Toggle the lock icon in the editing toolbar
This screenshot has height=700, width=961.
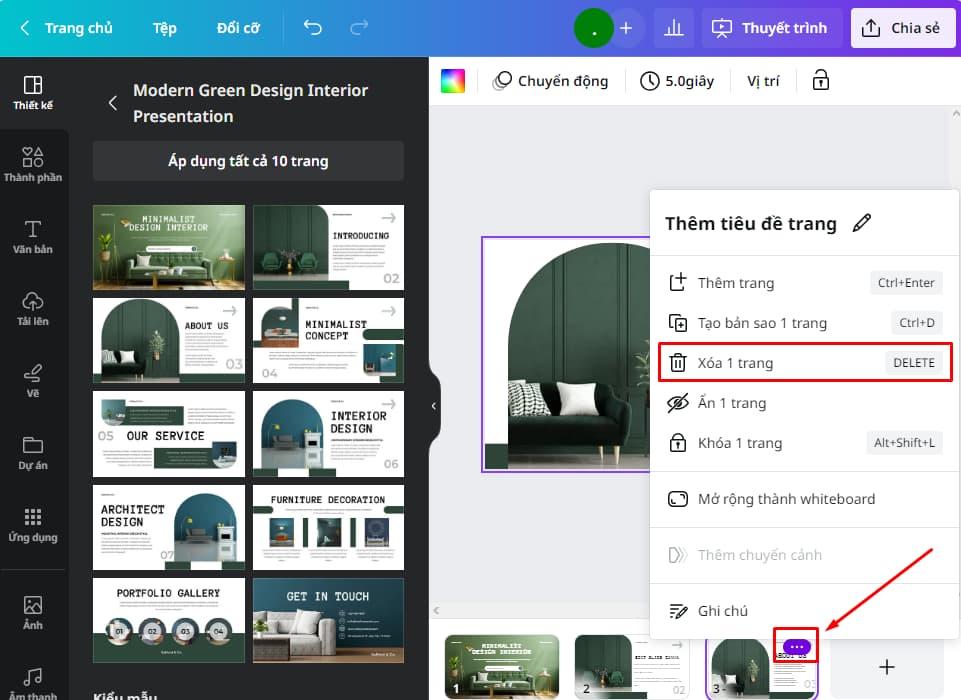tap(820, 80)
